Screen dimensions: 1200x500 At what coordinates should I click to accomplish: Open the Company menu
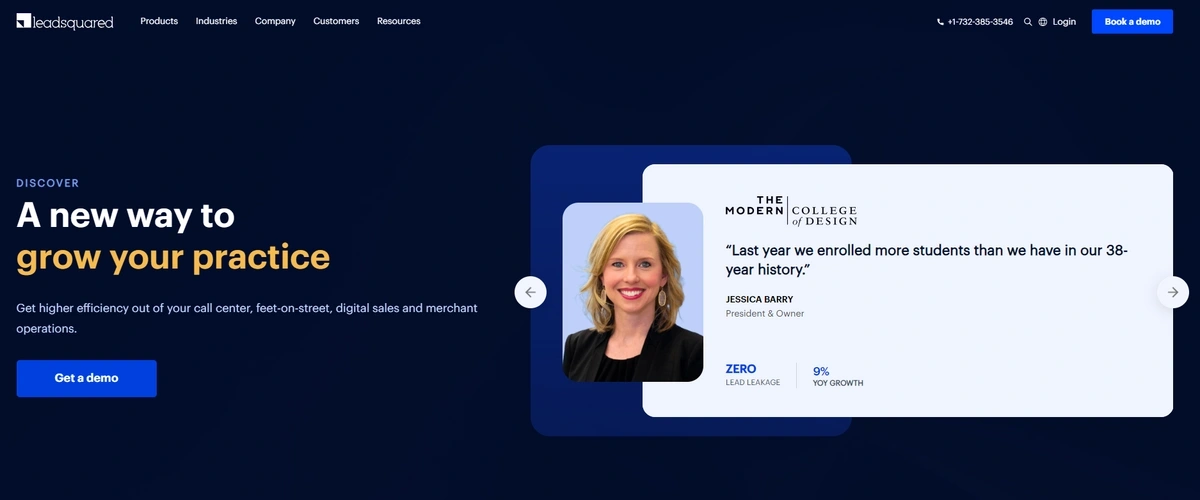[275, 21]
